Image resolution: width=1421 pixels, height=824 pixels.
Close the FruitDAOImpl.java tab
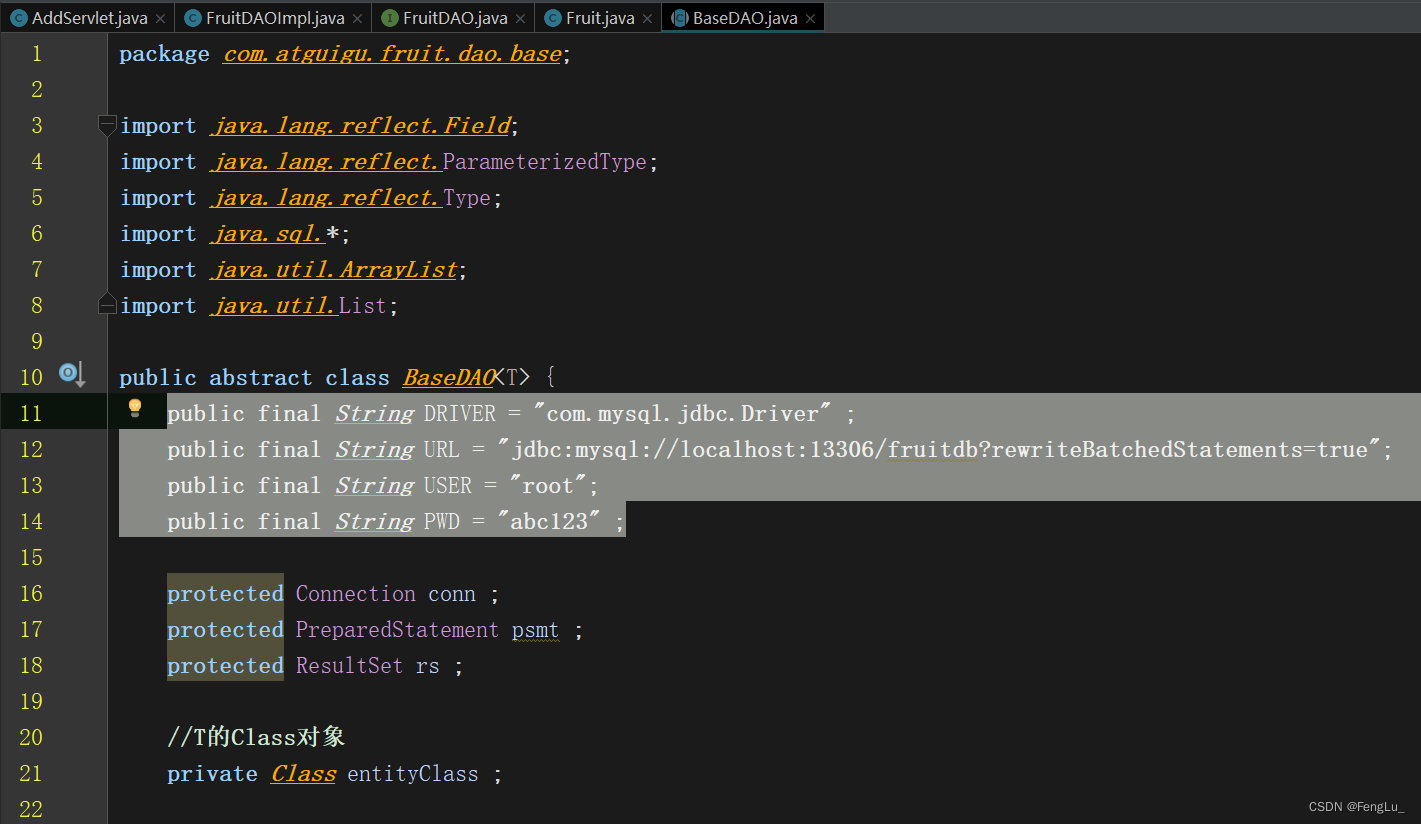click(x=358, y=19)
